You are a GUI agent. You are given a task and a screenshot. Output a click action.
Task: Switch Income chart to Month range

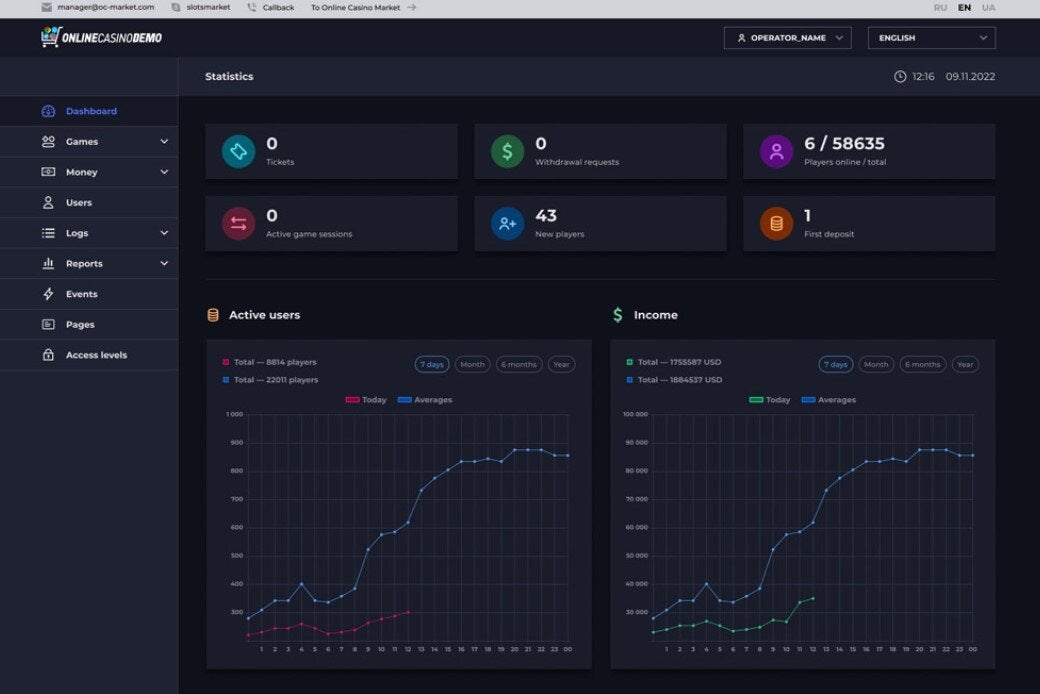point(876,364)
